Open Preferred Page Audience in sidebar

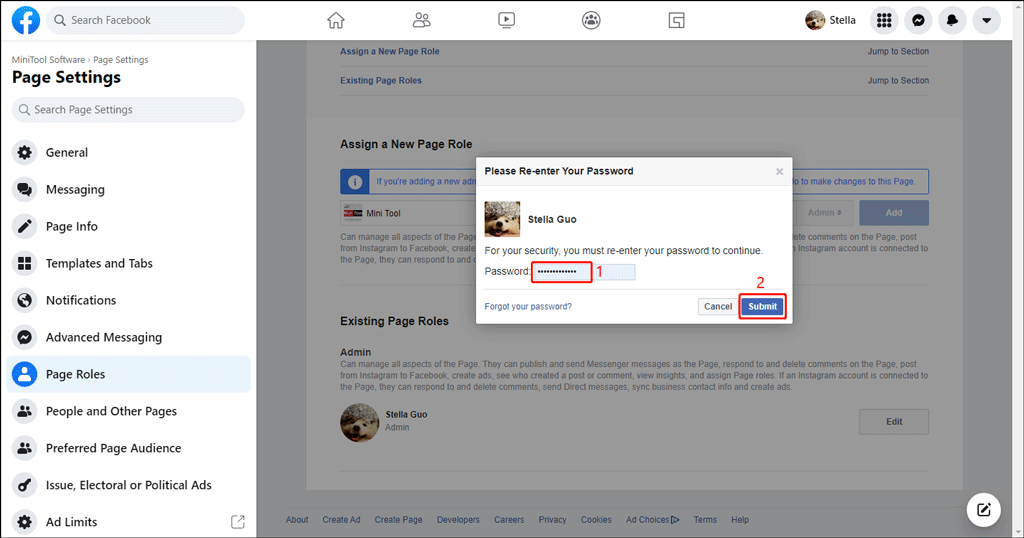tap(128, 448)
